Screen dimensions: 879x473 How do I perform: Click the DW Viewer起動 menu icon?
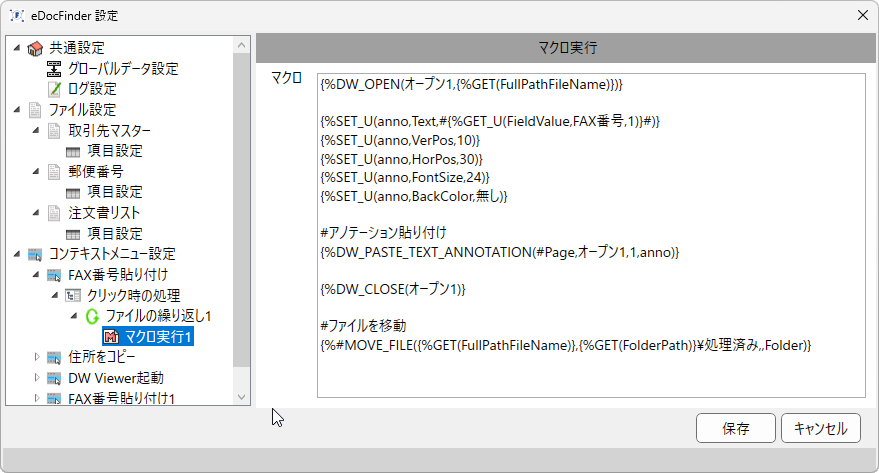coord(54,378)
